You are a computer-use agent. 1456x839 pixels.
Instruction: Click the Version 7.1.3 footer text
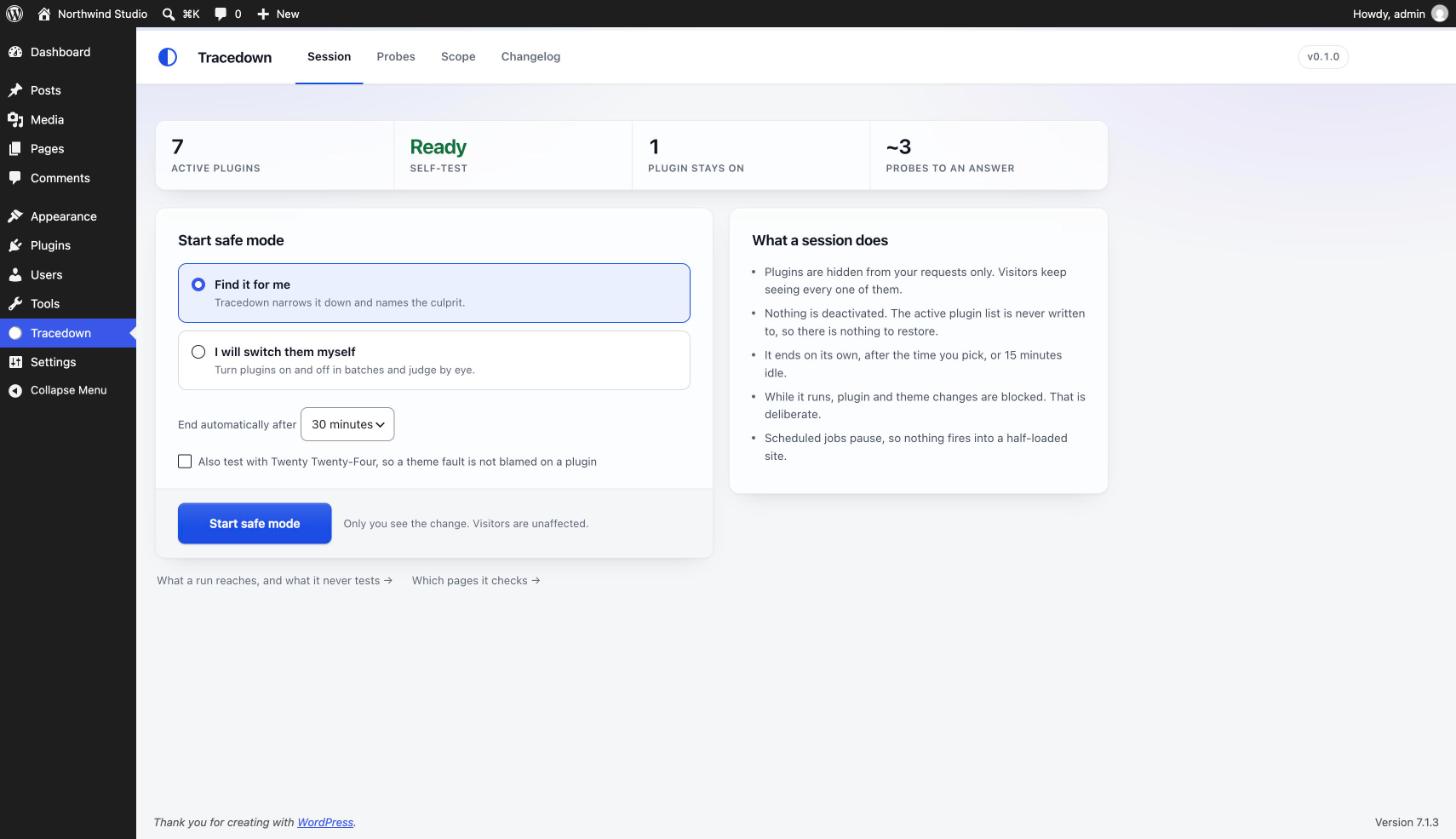coord(1406,822)
